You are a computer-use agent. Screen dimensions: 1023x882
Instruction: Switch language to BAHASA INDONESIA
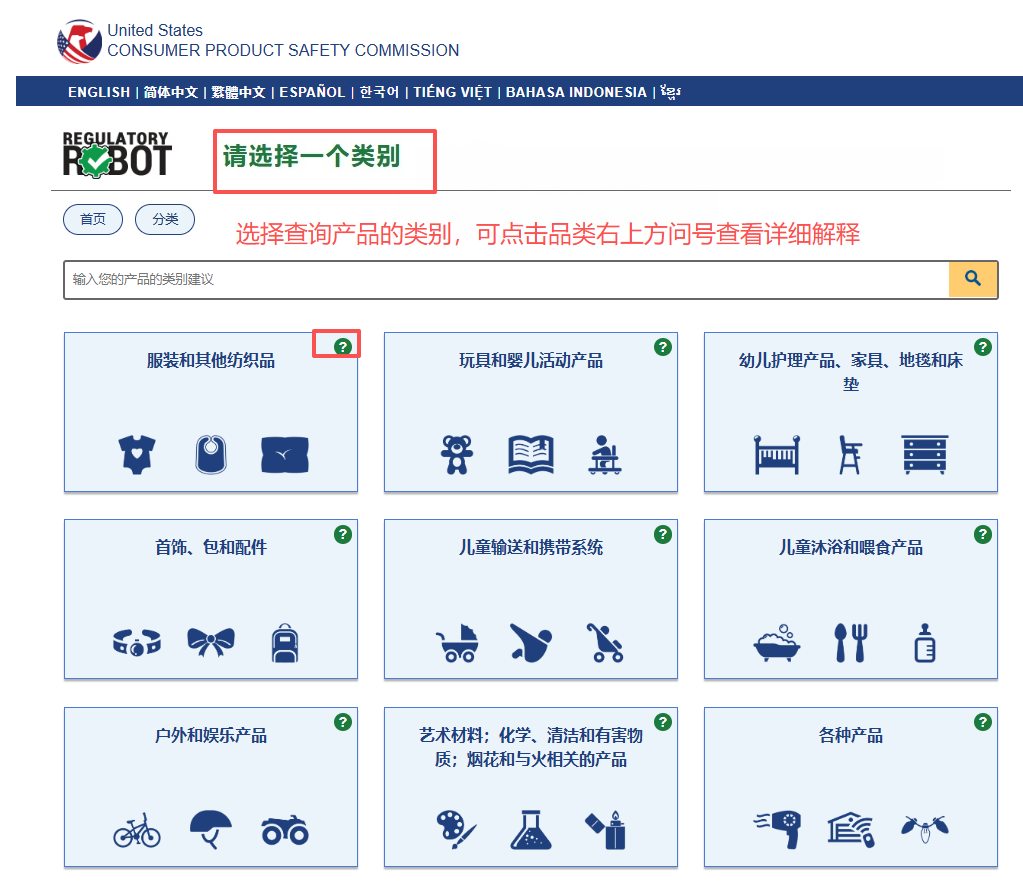point(576,92)
